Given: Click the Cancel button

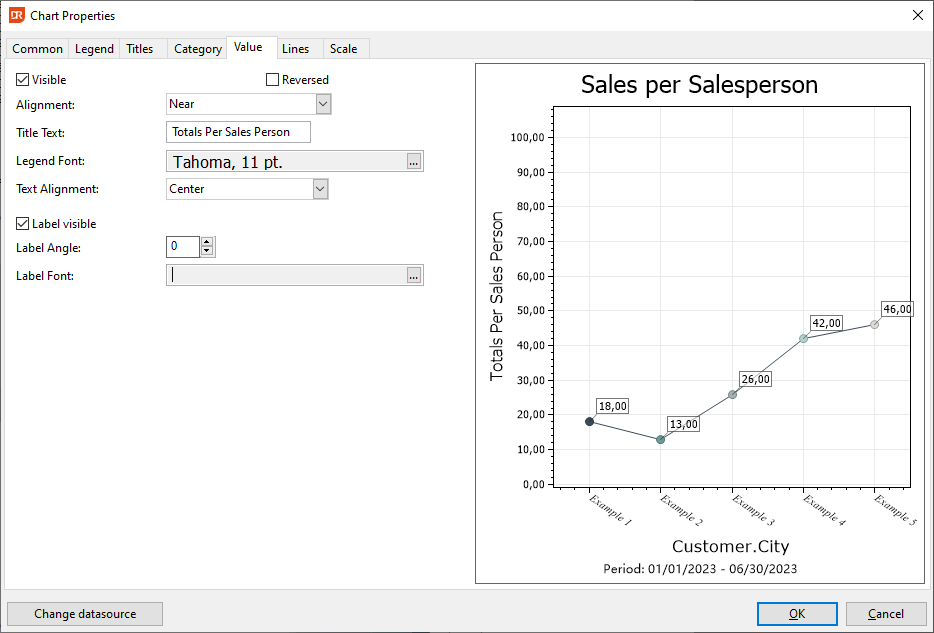Looking at the screenshot, I should point(886,614).
